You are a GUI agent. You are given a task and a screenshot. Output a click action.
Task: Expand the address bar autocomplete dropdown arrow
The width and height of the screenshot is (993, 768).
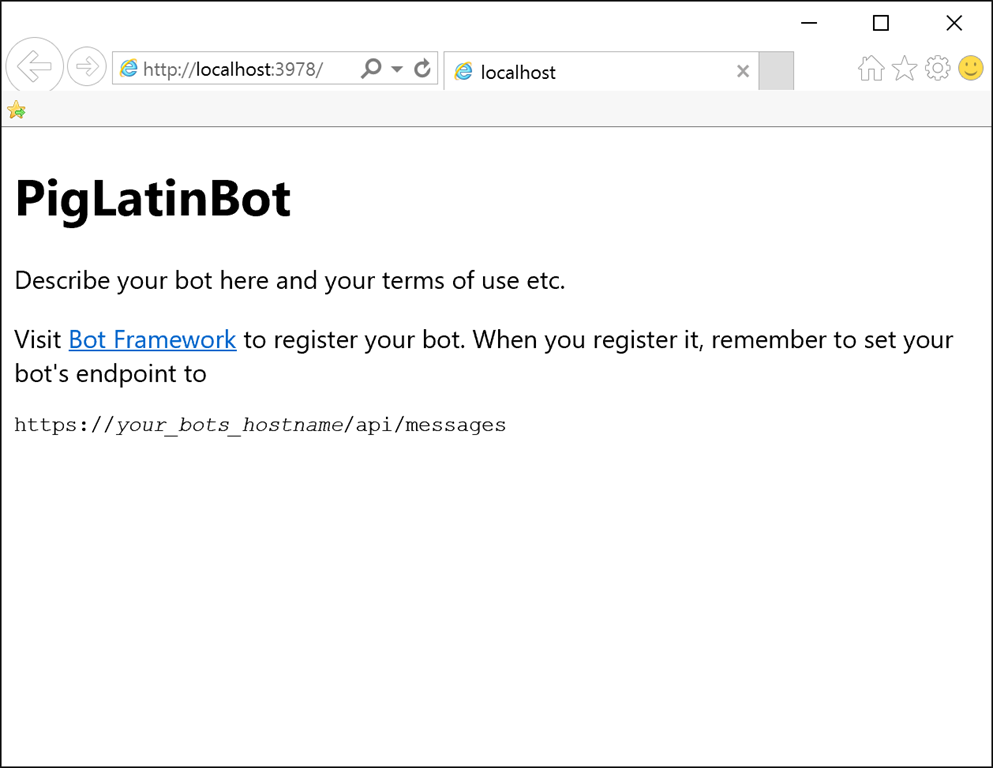pyautogui.click(x=397, y=69)
